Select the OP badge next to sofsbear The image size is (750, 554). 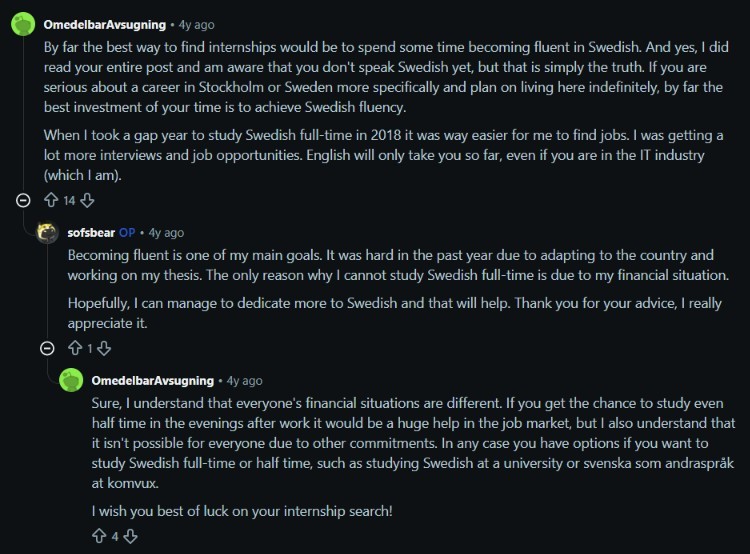[127, 233]
